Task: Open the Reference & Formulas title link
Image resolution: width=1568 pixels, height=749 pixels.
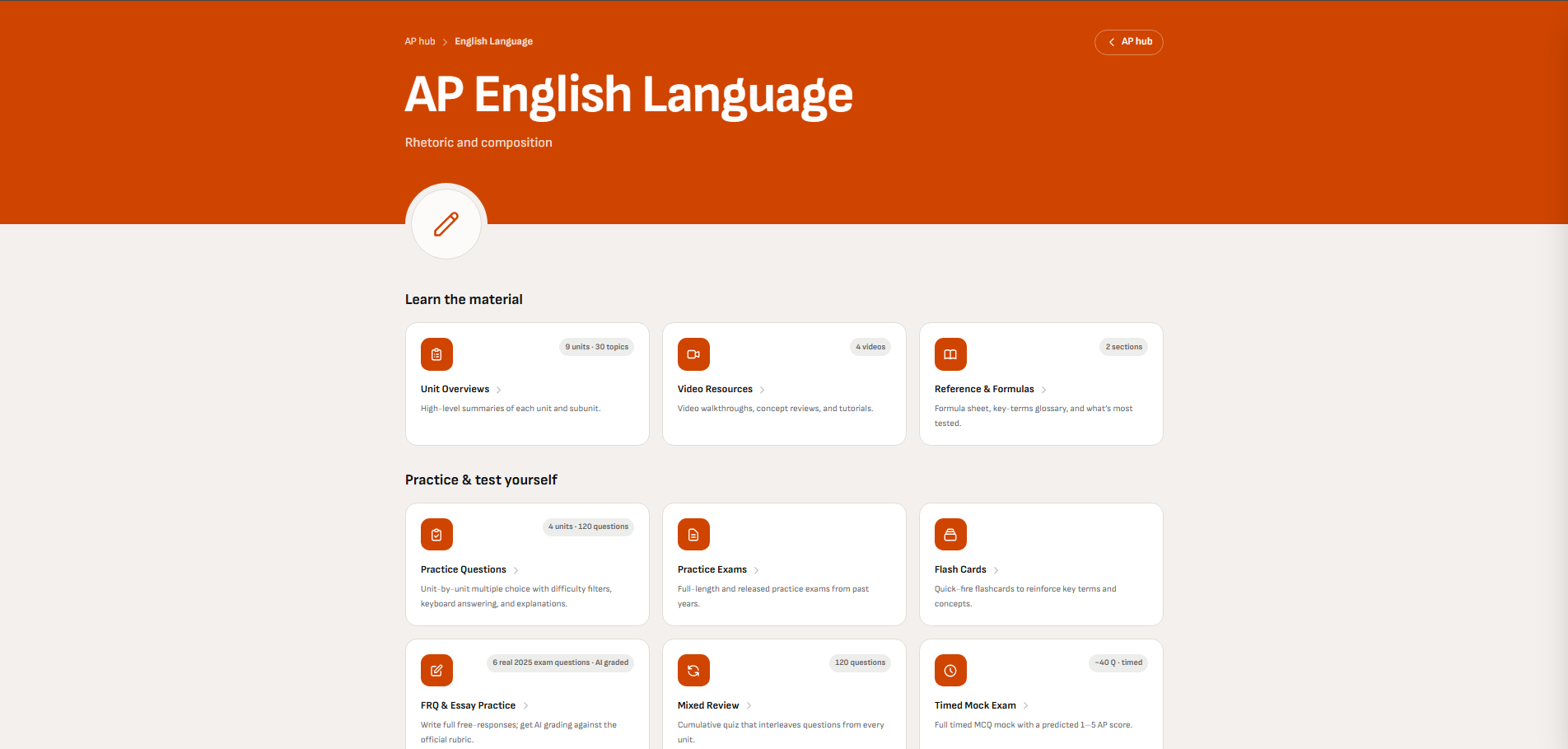Action: coord(984,389)
